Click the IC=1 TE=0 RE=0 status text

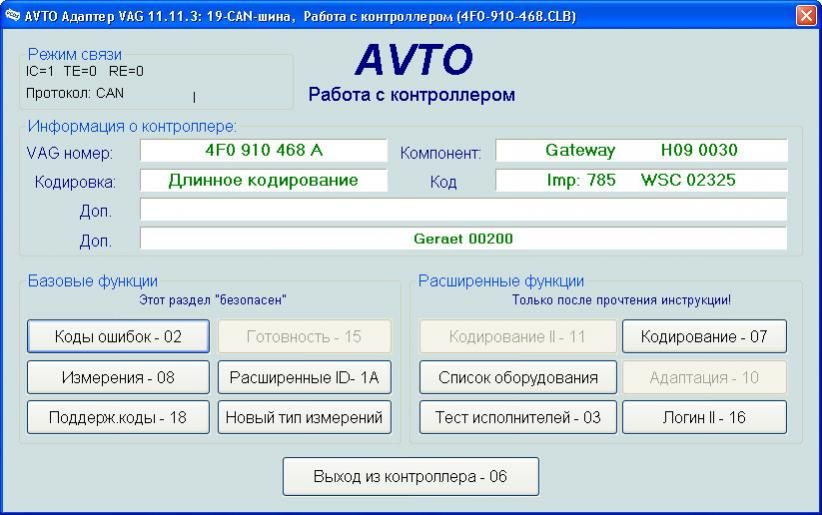(x=84, y=71)
